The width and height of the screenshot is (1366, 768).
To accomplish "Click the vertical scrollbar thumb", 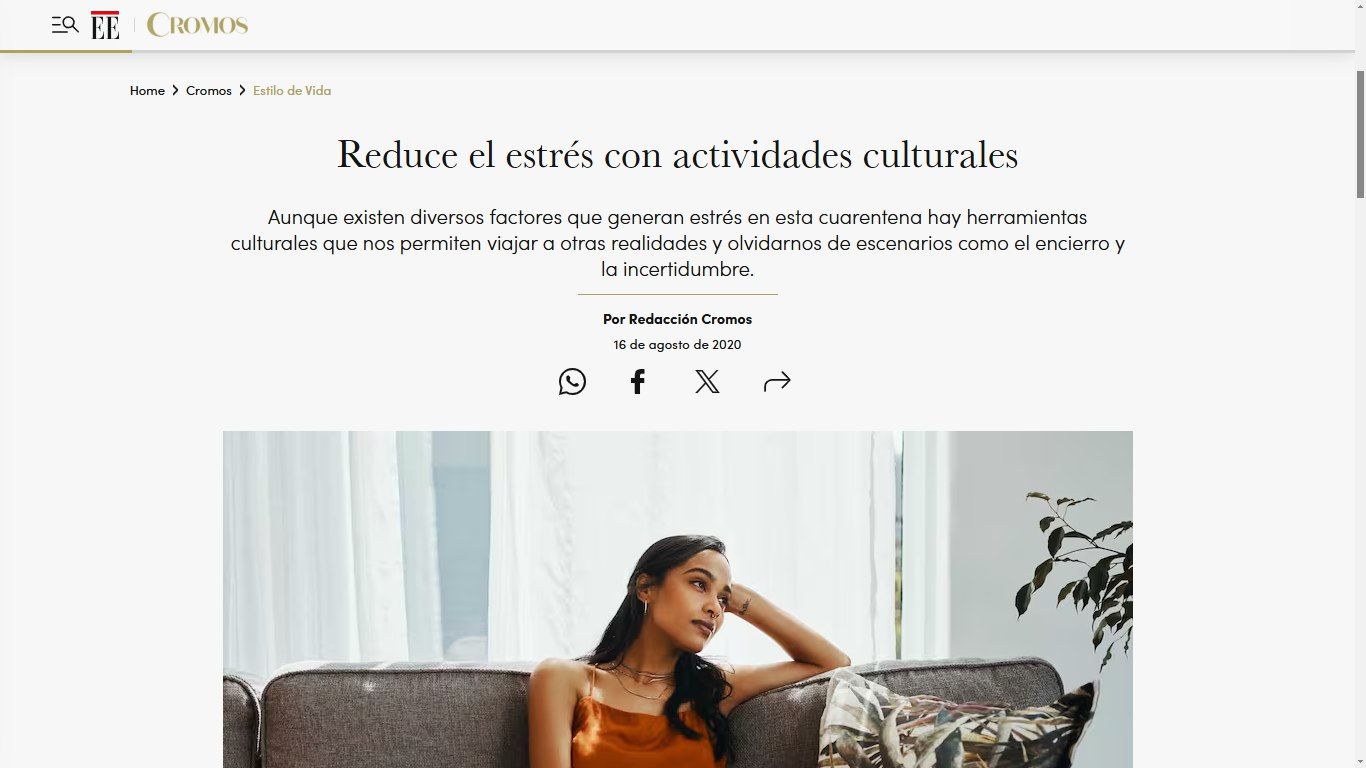I will pyautogui.click(x=1360, y=133).
